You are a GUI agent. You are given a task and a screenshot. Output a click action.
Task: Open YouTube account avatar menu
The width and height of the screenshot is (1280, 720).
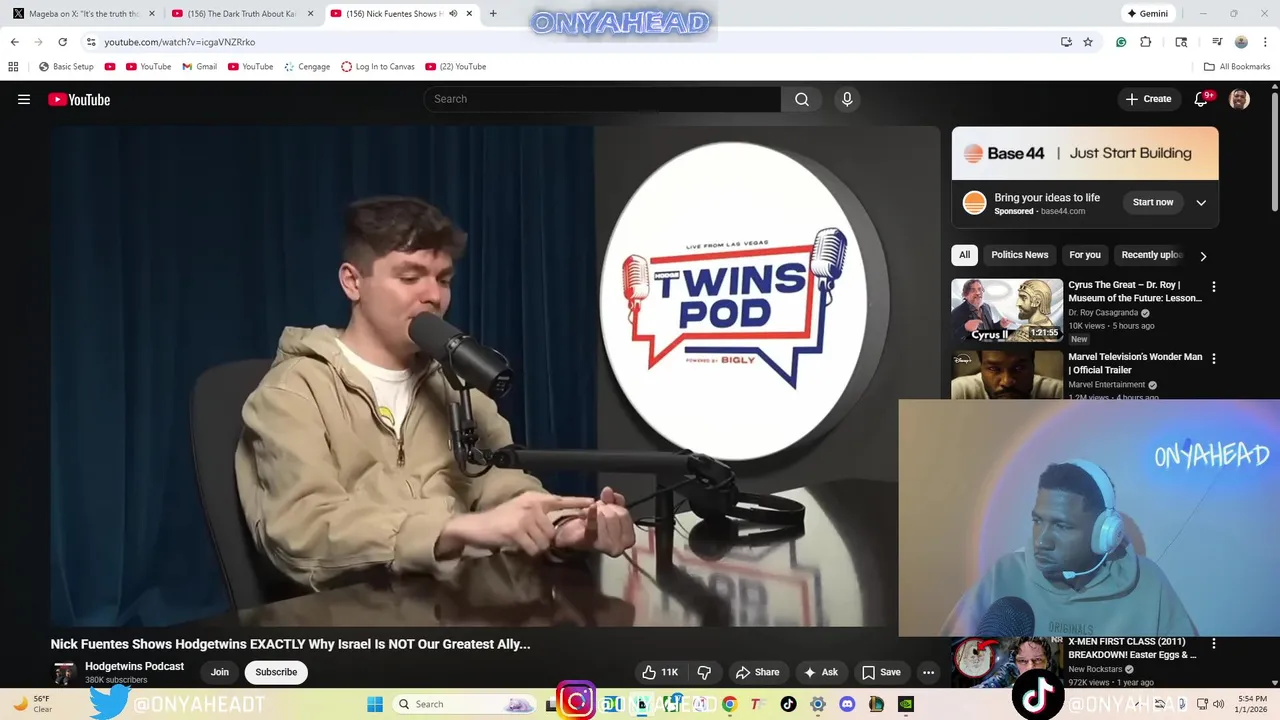[x=1239, y=99]
